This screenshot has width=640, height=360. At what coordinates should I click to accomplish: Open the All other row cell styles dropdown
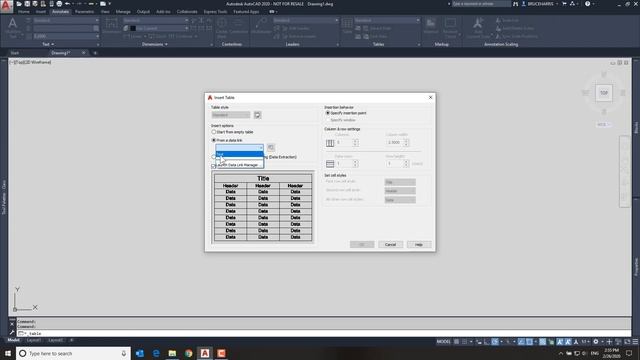(400, 200)
